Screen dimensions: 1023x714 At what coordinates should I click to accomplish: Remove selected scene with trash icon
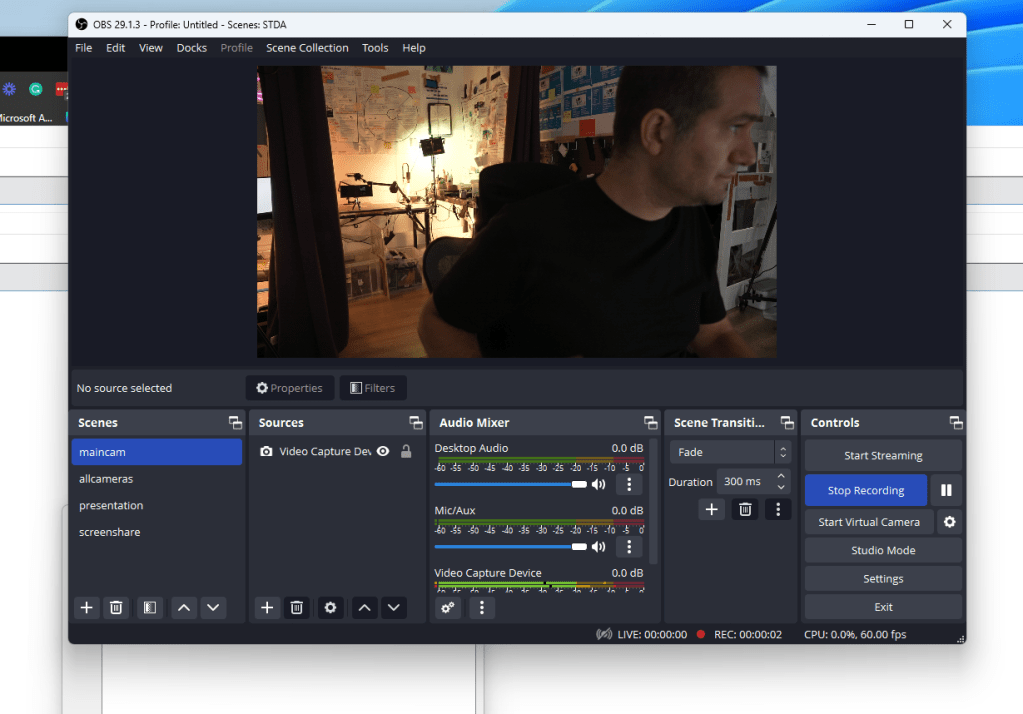click(116, 608)
